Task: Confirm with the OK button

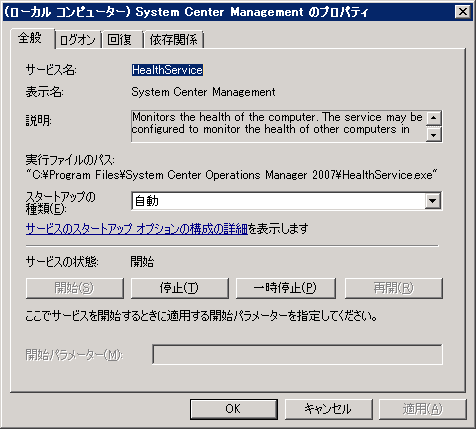Action: (233, 409)
